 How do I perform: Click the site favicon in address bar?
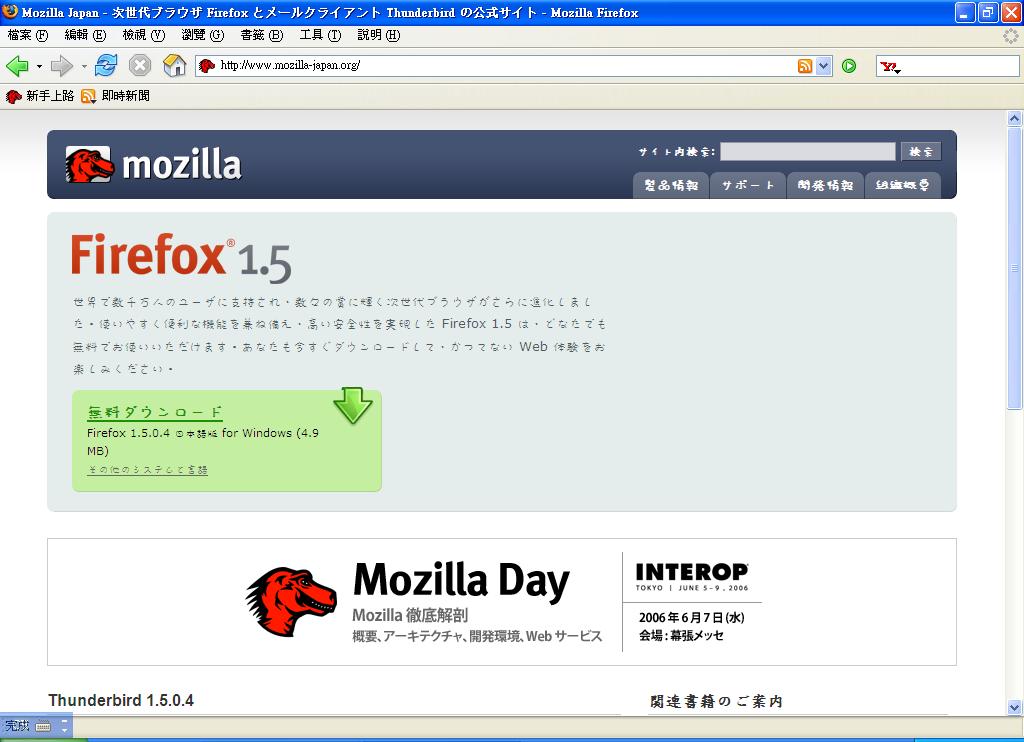tap(207, 65)
